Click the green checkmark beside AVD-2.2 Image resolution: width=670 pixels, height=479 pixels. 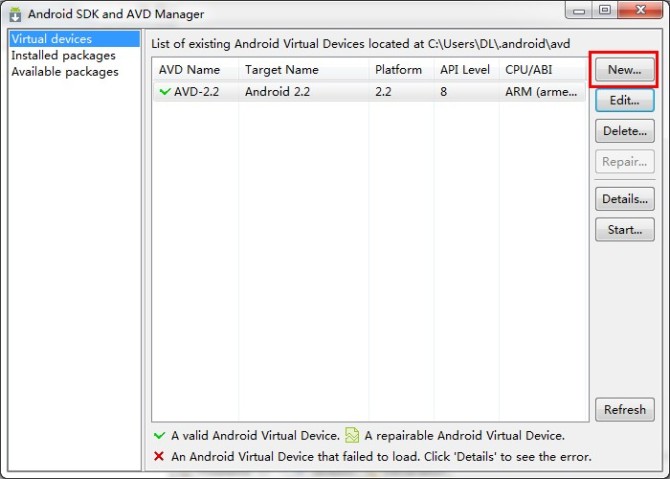[165, 91]
